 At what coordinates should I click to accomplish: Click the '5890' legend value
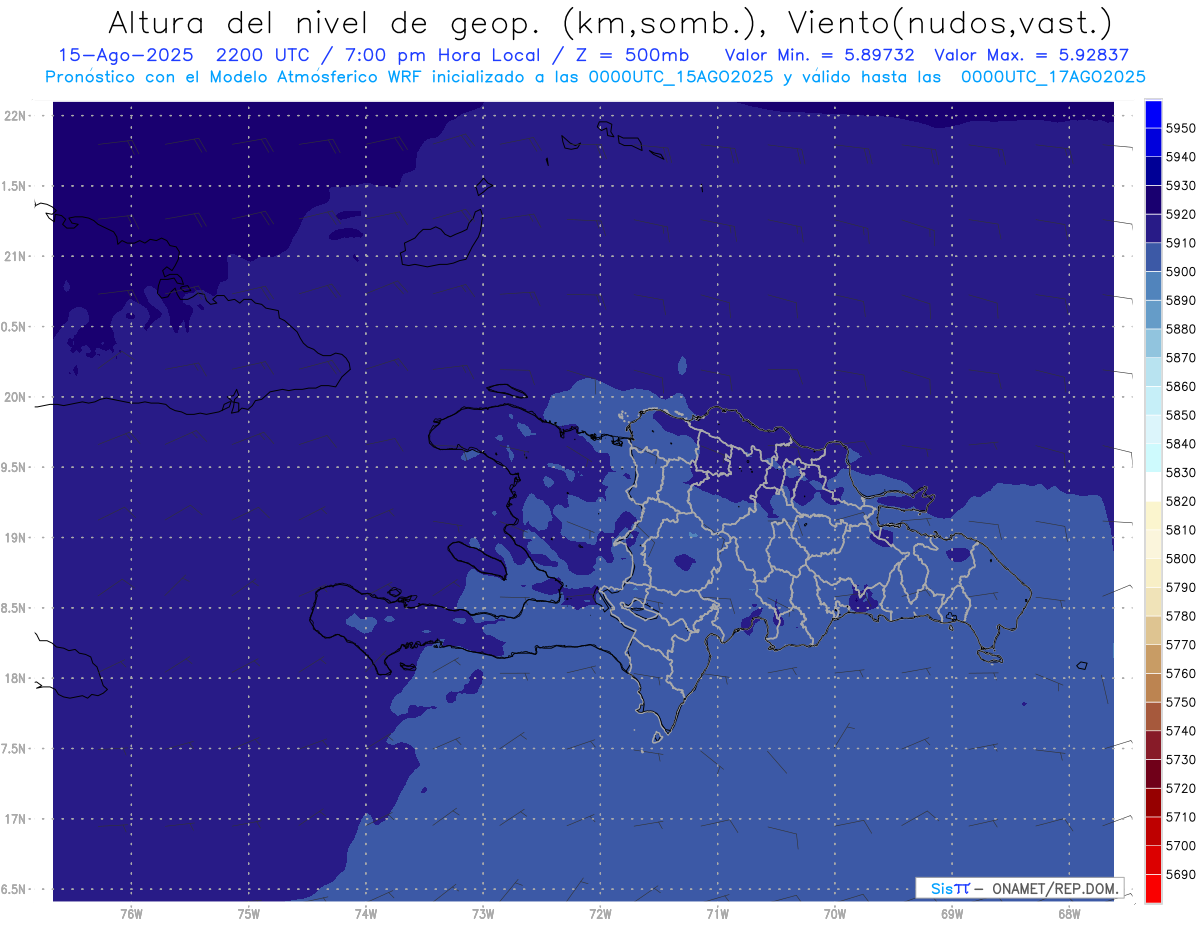click(x=1180, y=300)
